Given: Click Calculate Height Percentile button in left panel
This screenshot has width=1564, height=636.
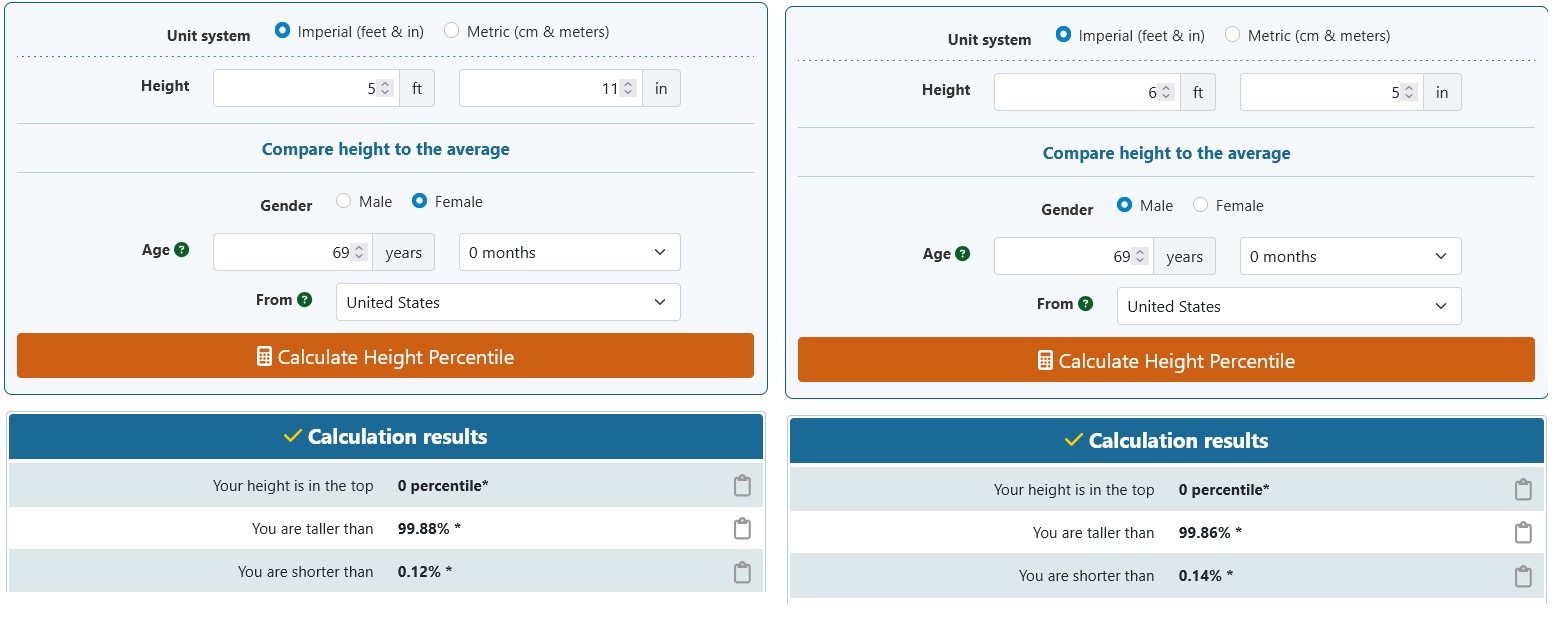Looking at the screenshot, I should (x=385, y=356).
